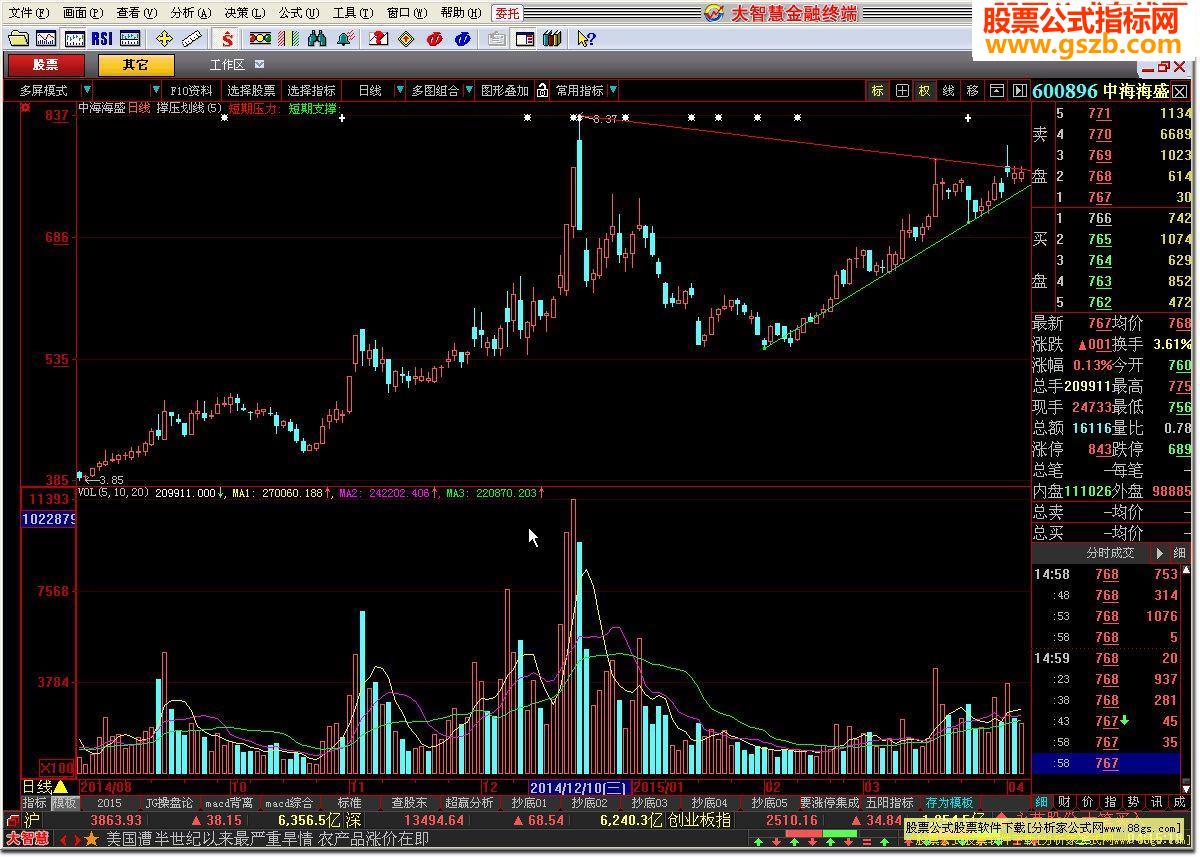Click the play arrow beside 分时成交
The height and width of the screenshot is (857, 1200).
(1159, 552)
